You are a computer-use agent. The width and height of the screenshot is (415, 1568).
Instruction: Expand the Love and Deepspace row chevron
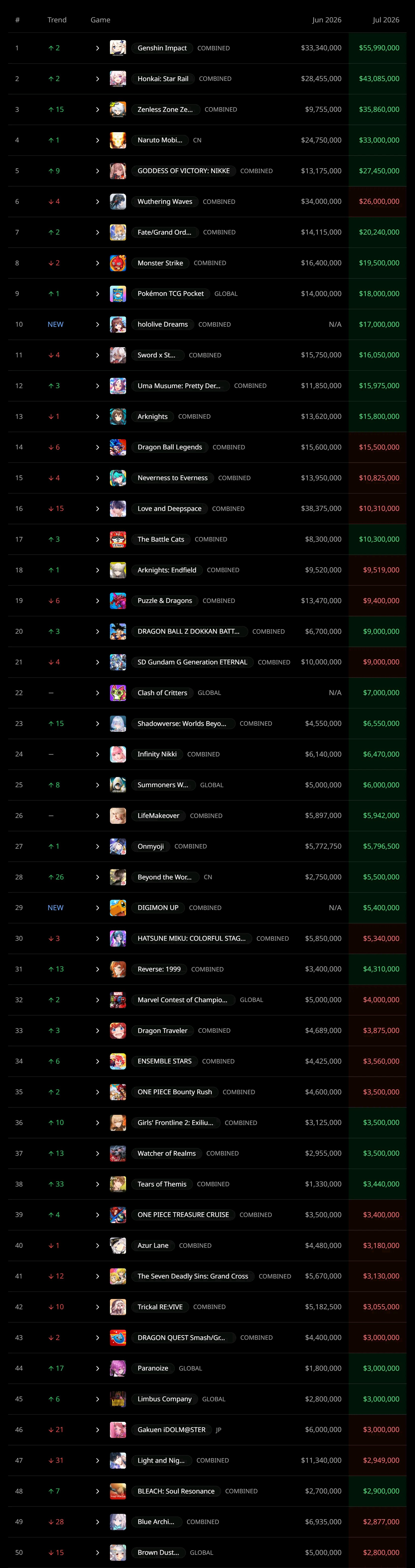(x=97, y=508)
